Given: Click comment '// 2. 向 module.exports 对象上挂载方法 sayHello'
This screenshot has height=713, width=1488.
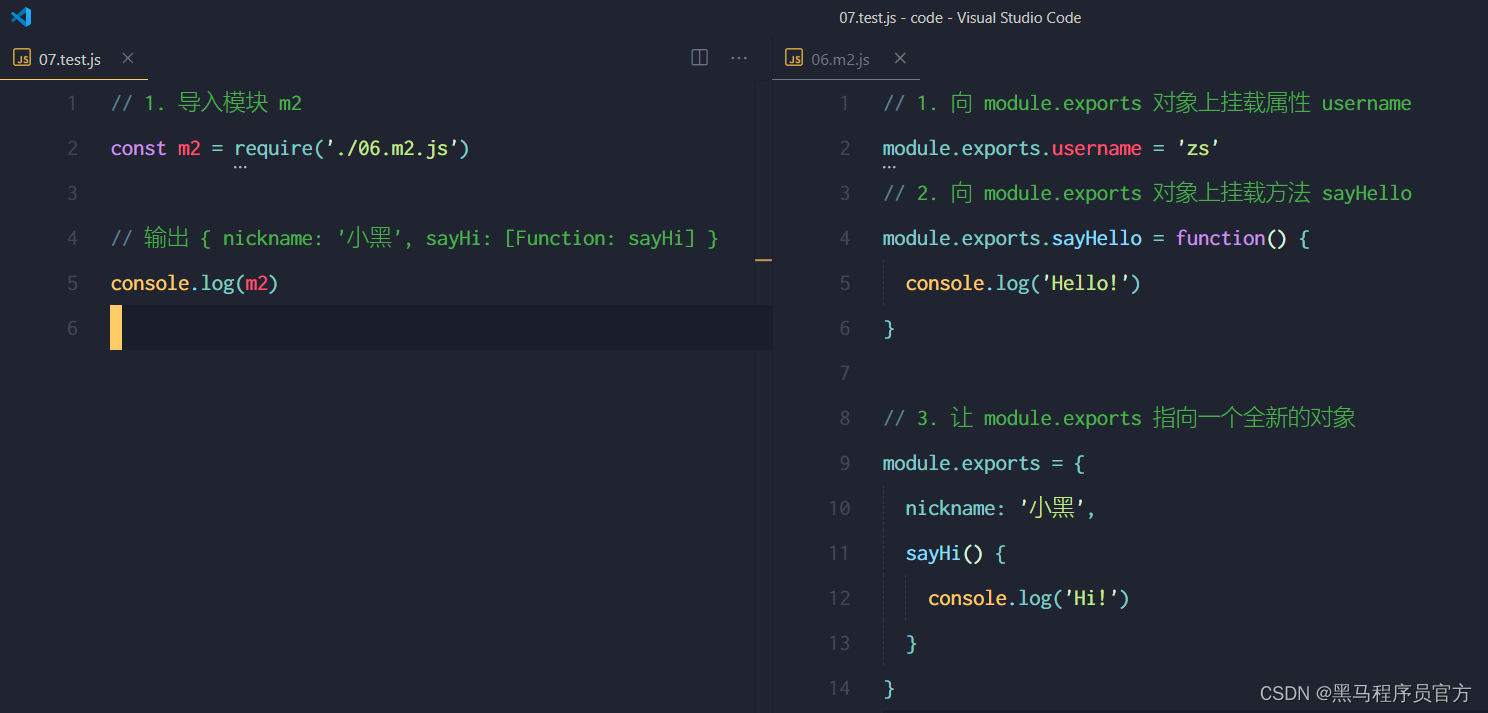Looking at the screenshot, I should pyautogui.click(x=1147, y=193).
